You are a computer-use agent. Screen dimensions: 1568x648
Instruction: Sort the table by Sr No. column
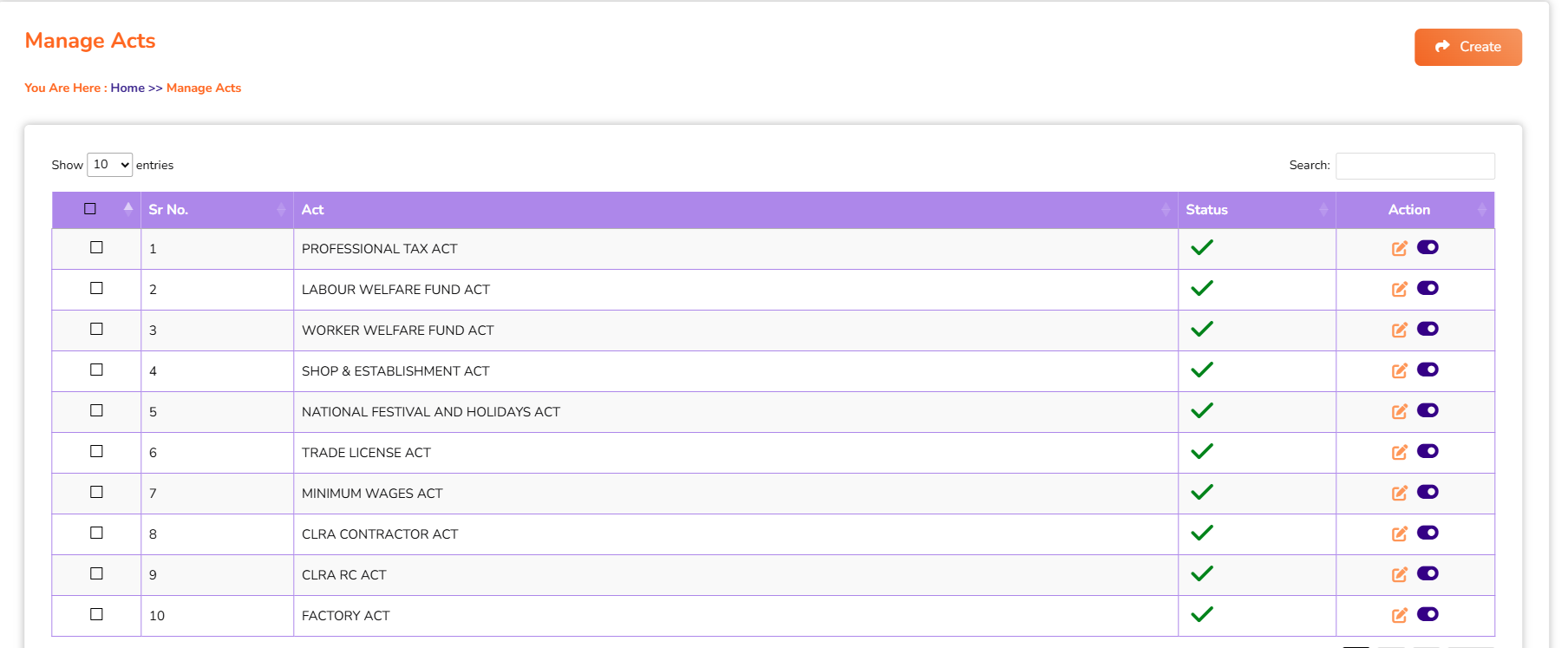tap(217, 210)
